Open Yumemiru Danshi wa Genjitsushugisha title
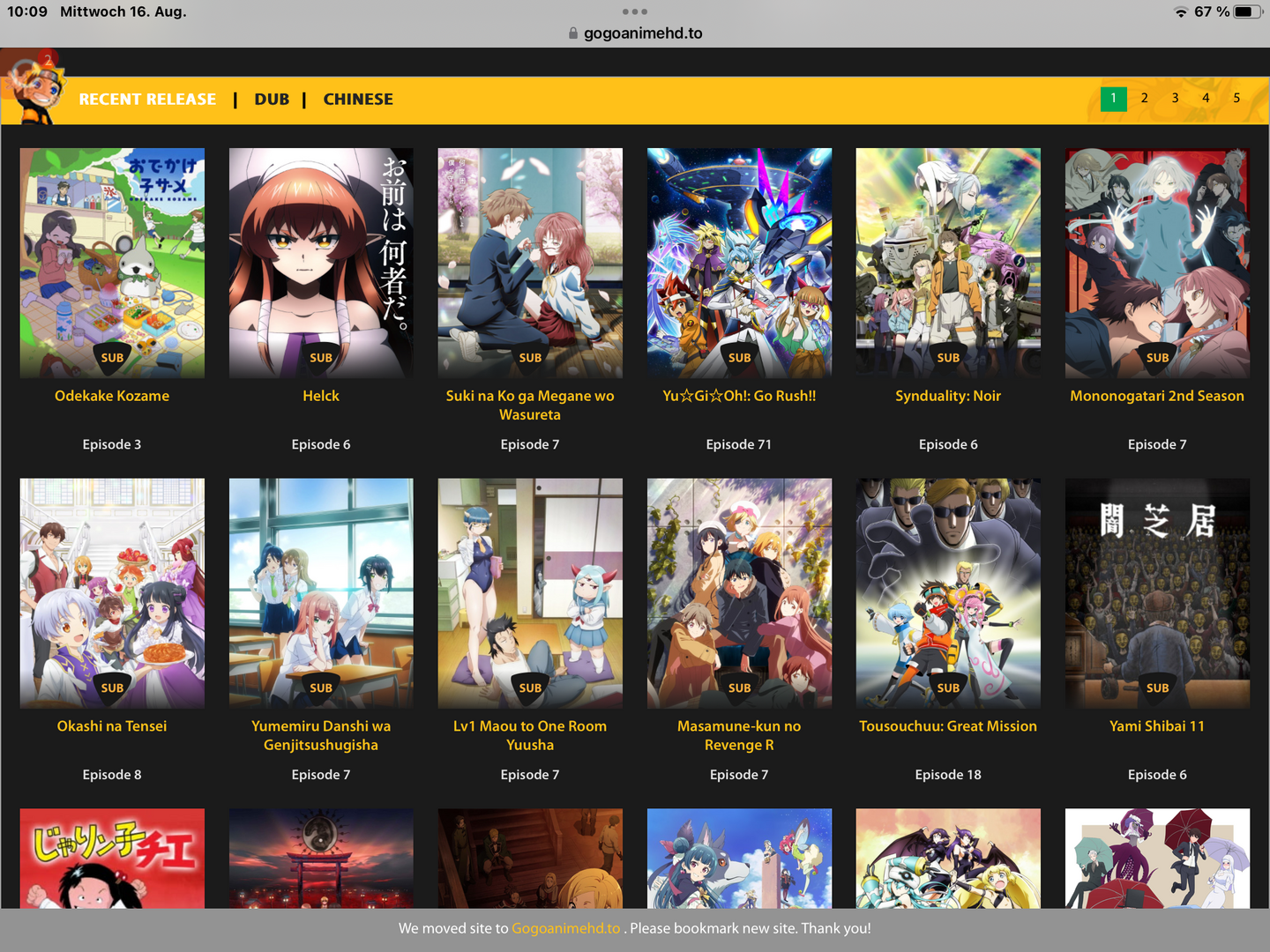 [321, 735]
